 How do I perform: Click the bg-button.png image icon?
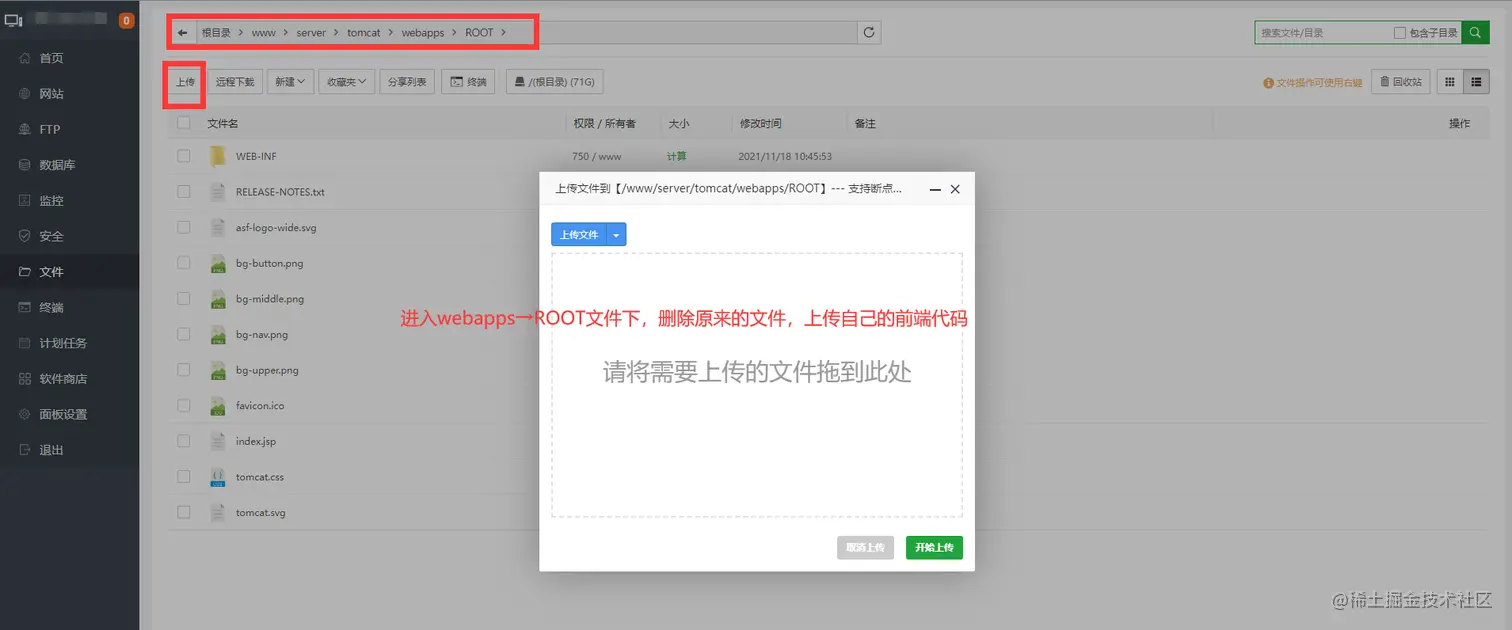218,263
